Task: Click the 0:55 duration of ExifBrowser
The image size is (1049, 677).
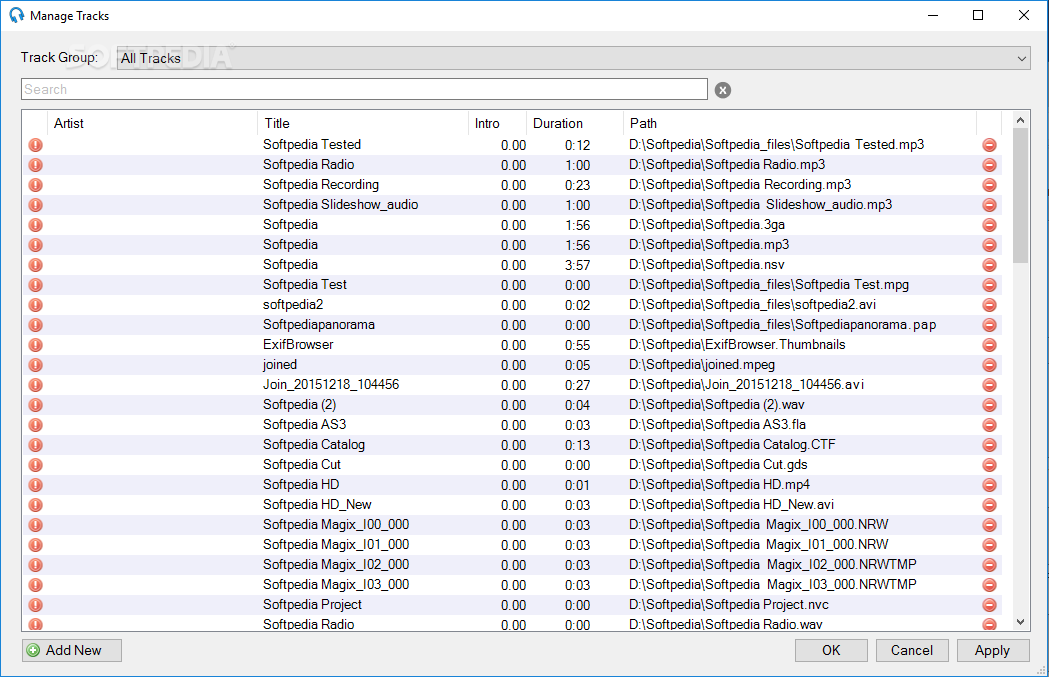Action: (x=577, y=345)
